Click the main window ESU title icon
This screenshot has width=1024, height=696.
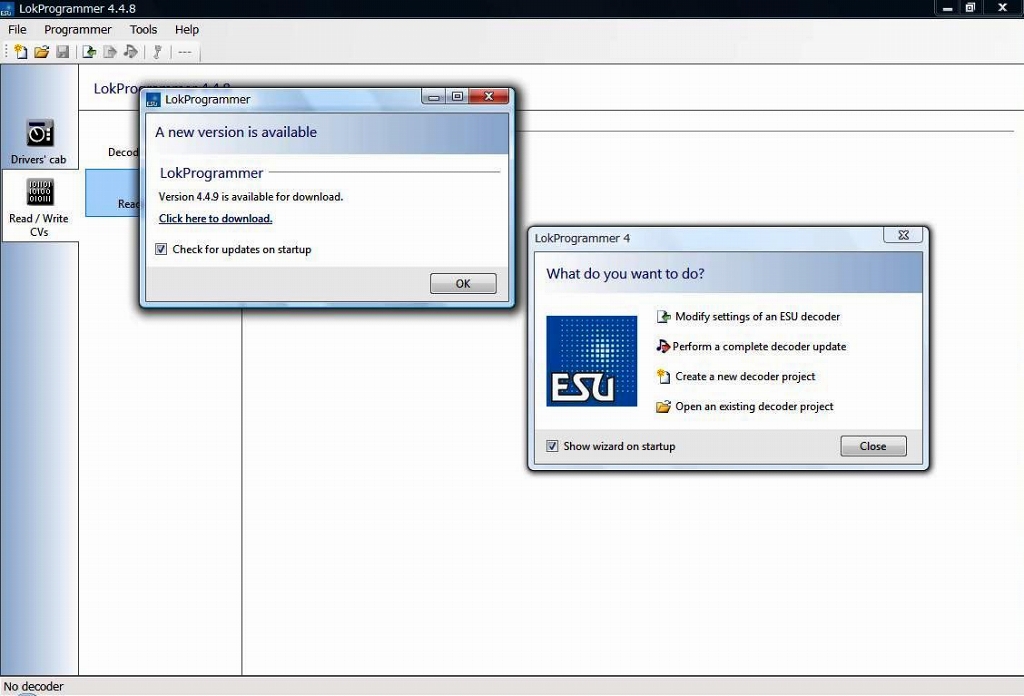[7, 8]
